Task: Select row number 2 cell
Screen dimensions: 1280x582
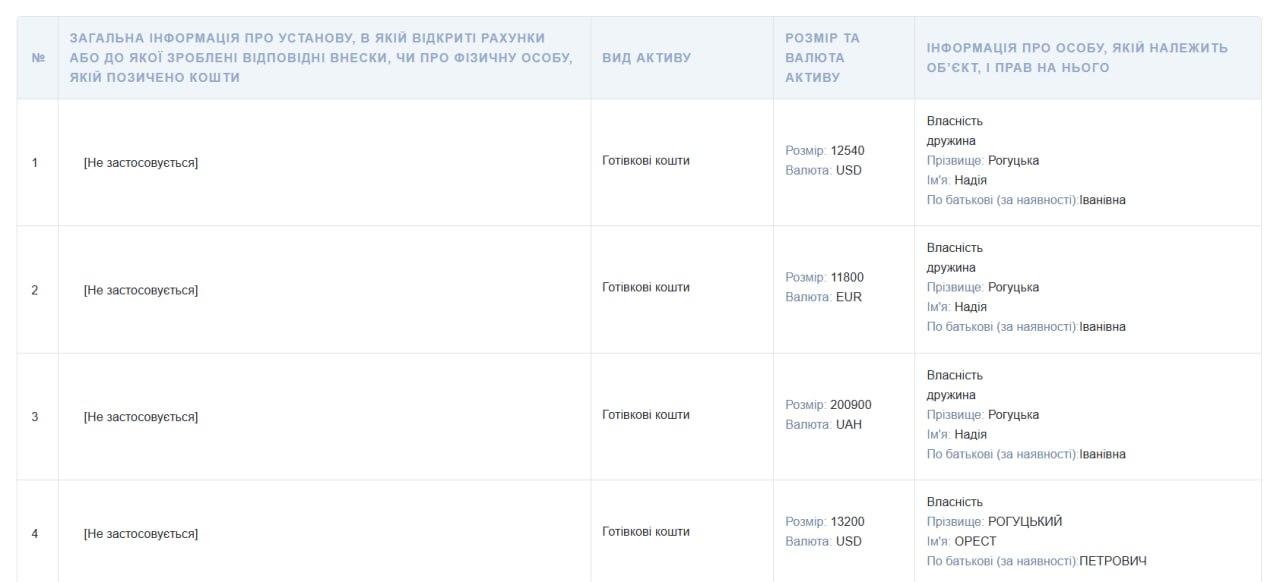Action: tap(35, 290)
